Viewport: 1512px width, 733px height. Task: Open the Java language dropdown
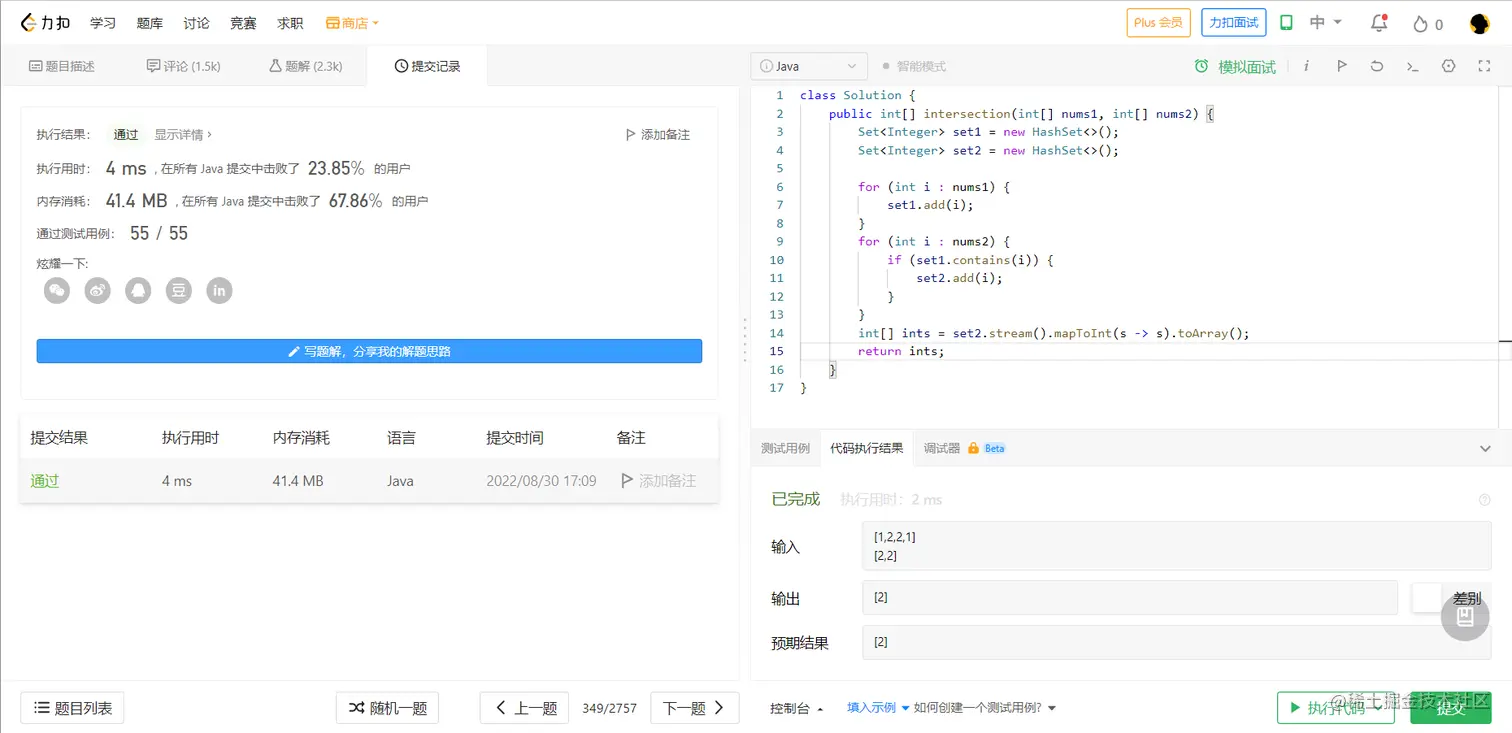click(x=808, y=66)
